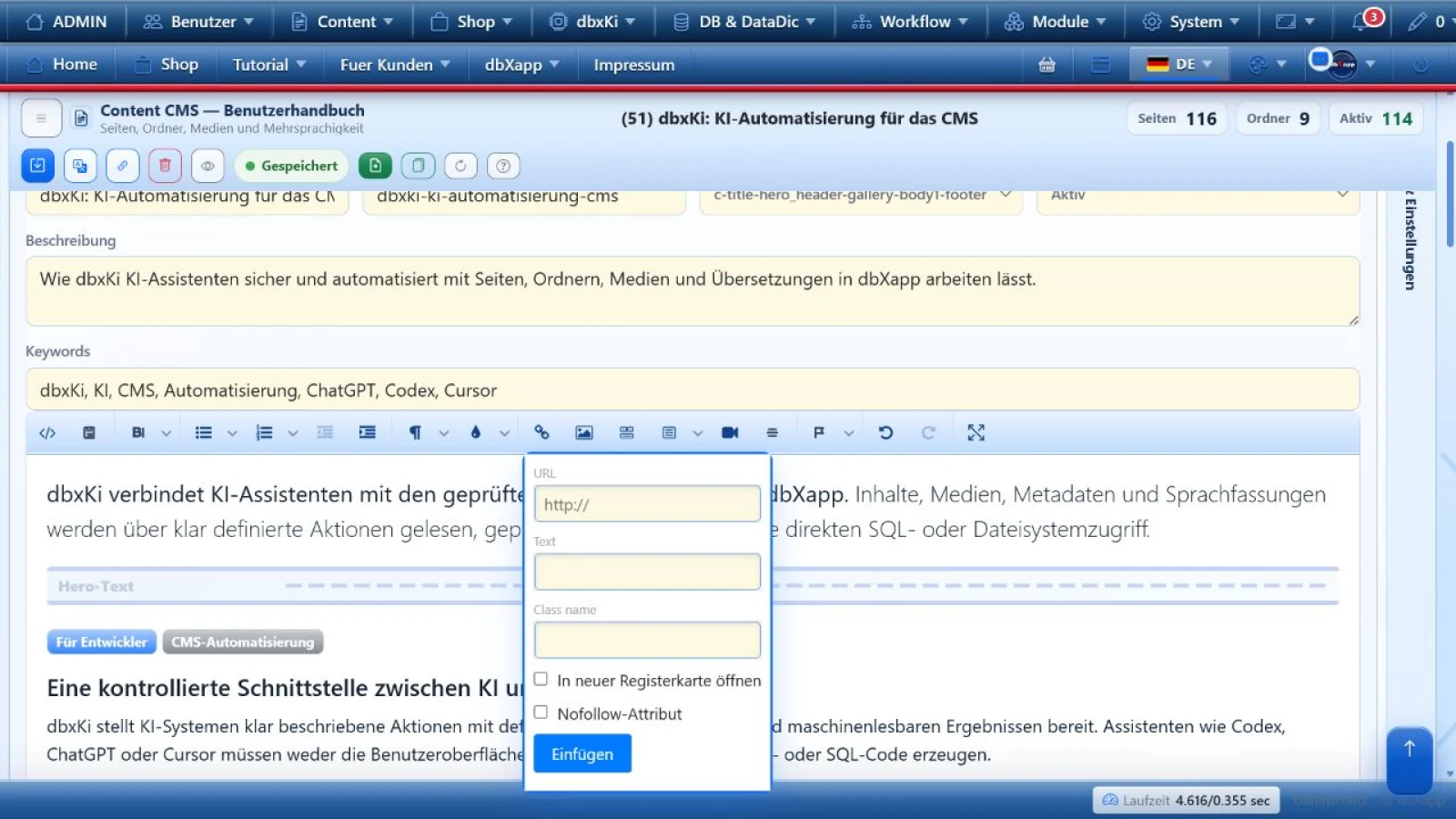Go to the Home navigation link
The width and height of the screenshot is (1456, 819).
pyautogui.click(x=62, y=65)
